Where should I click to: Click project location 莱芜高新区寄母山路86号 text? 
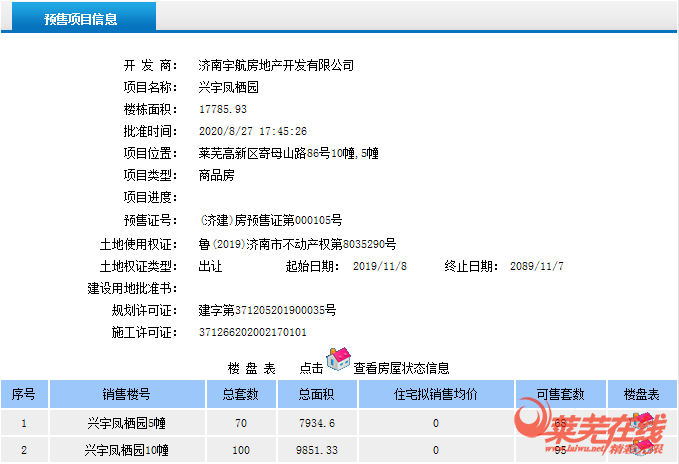tap(264, 153)
